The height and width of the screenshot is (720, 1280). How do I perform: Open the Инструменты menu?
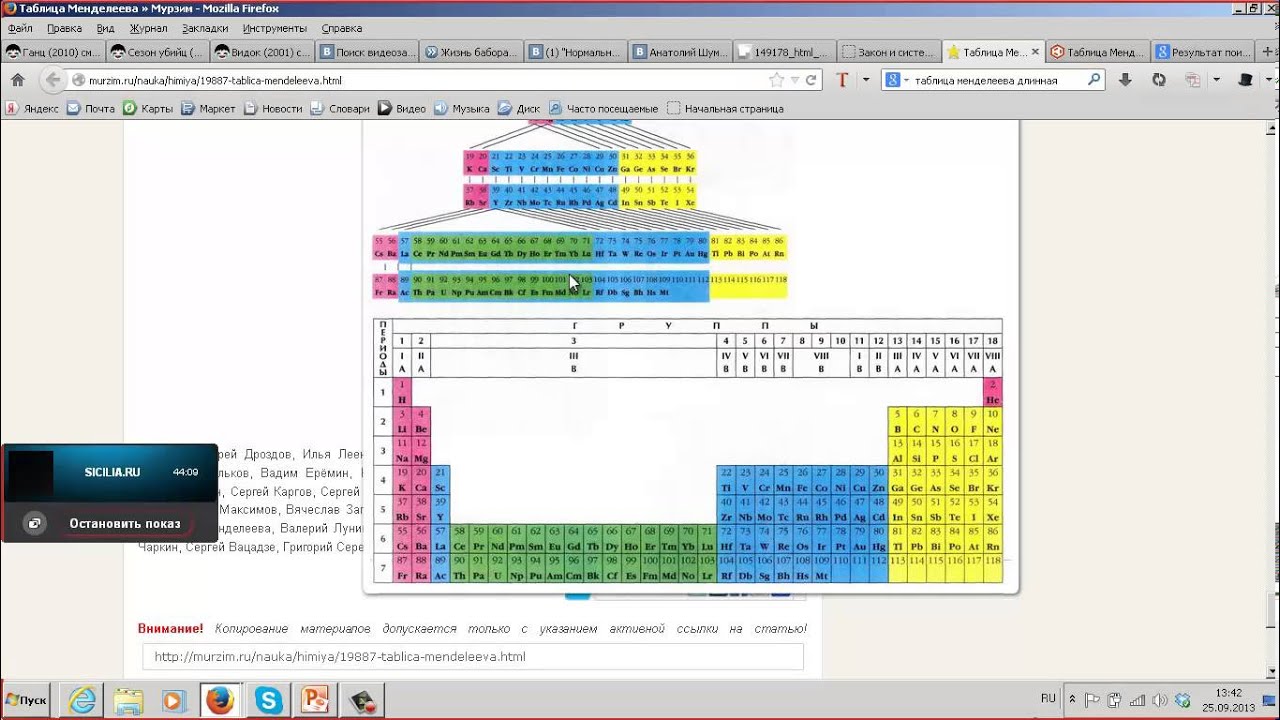[274, 28]
